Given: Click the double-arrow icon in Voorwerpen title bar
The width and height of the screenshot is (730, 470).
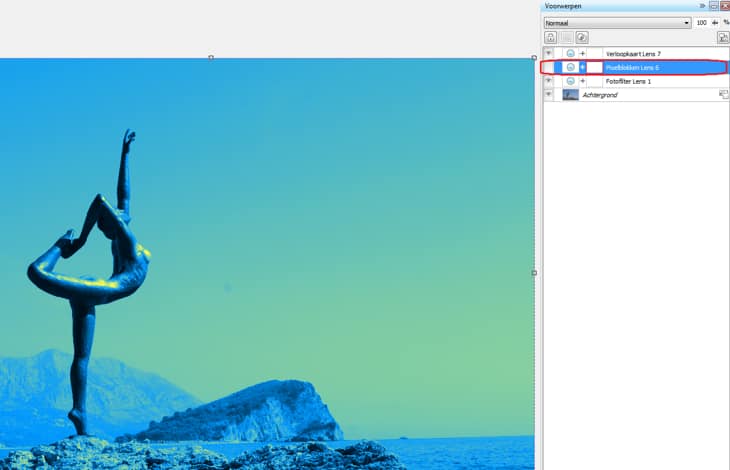Looking at the screenshot, I should tap(702, 6).
